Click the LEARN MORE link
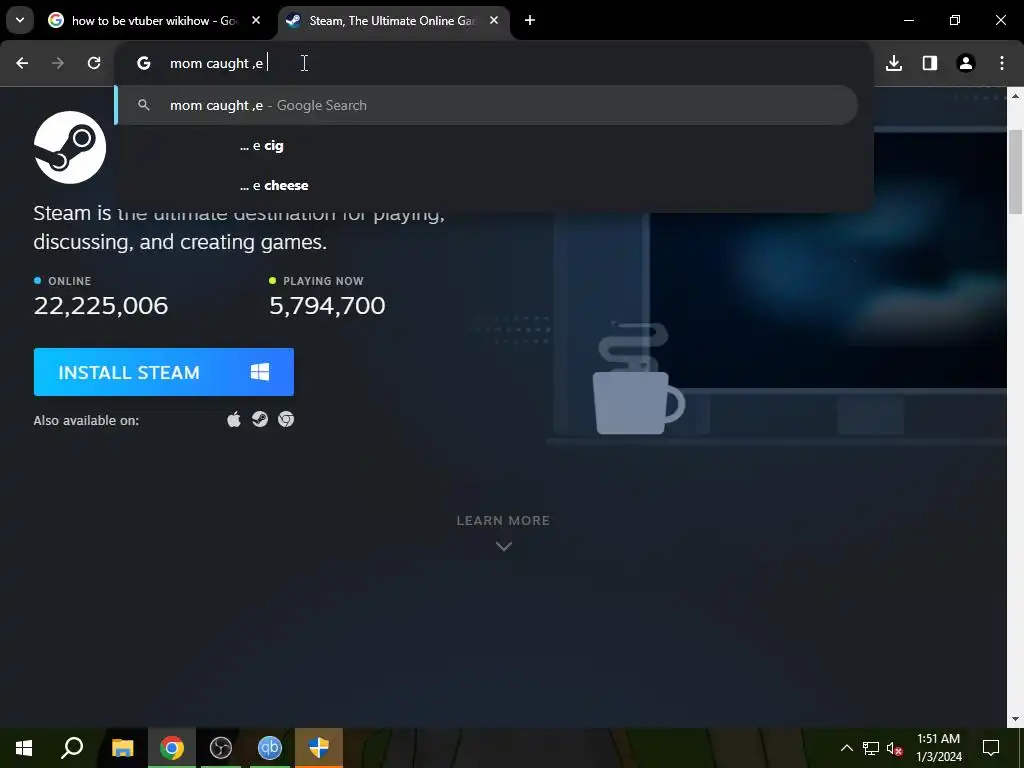The height and width of the screenshot is (768, 1024). click(x=503, y=520)
